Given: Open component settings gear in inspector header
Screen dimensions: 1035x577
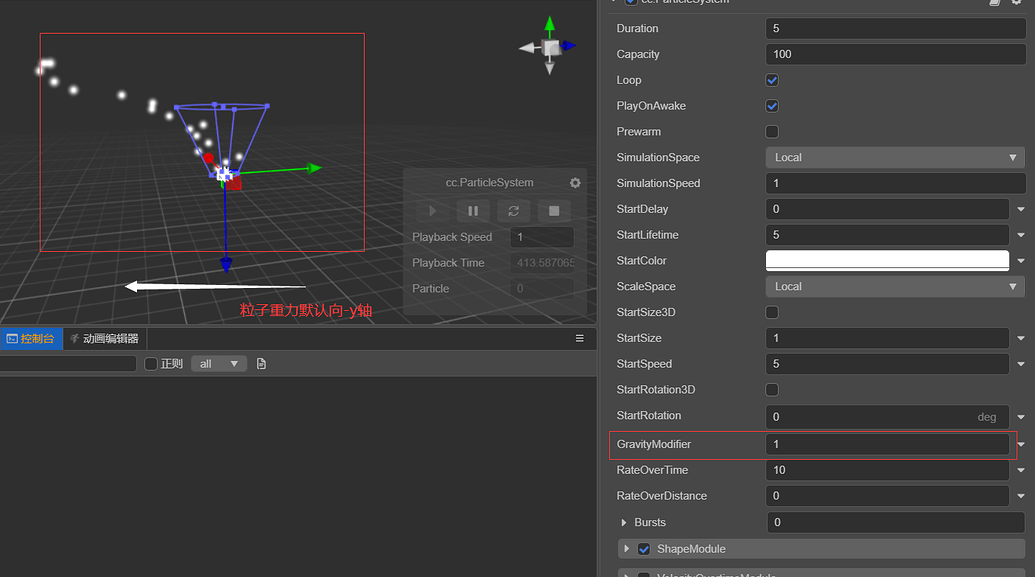Looking at the screenshot, I should tap(1017, 2).
